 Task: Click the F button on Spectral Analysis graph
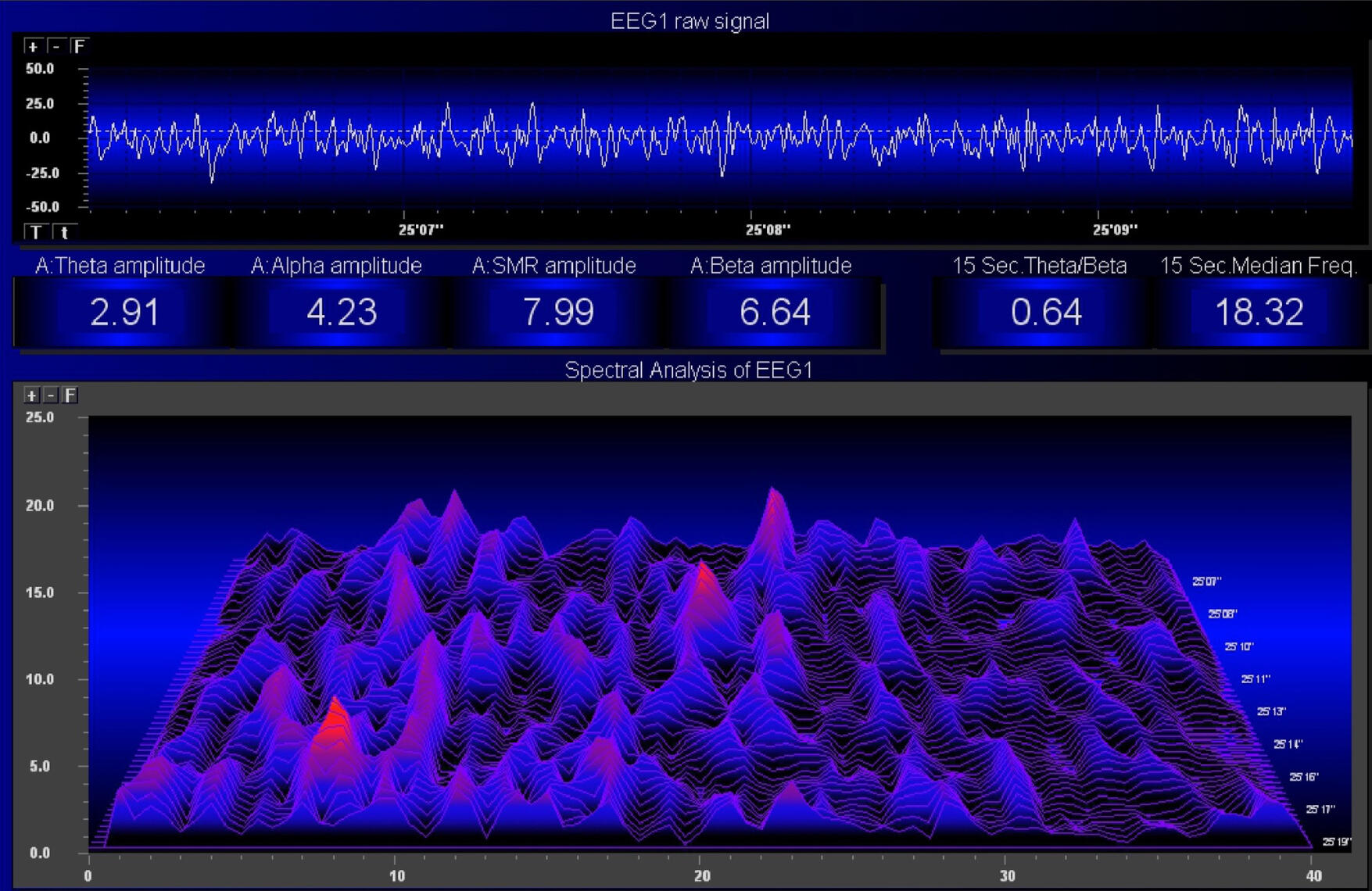[x=70, y=395]
